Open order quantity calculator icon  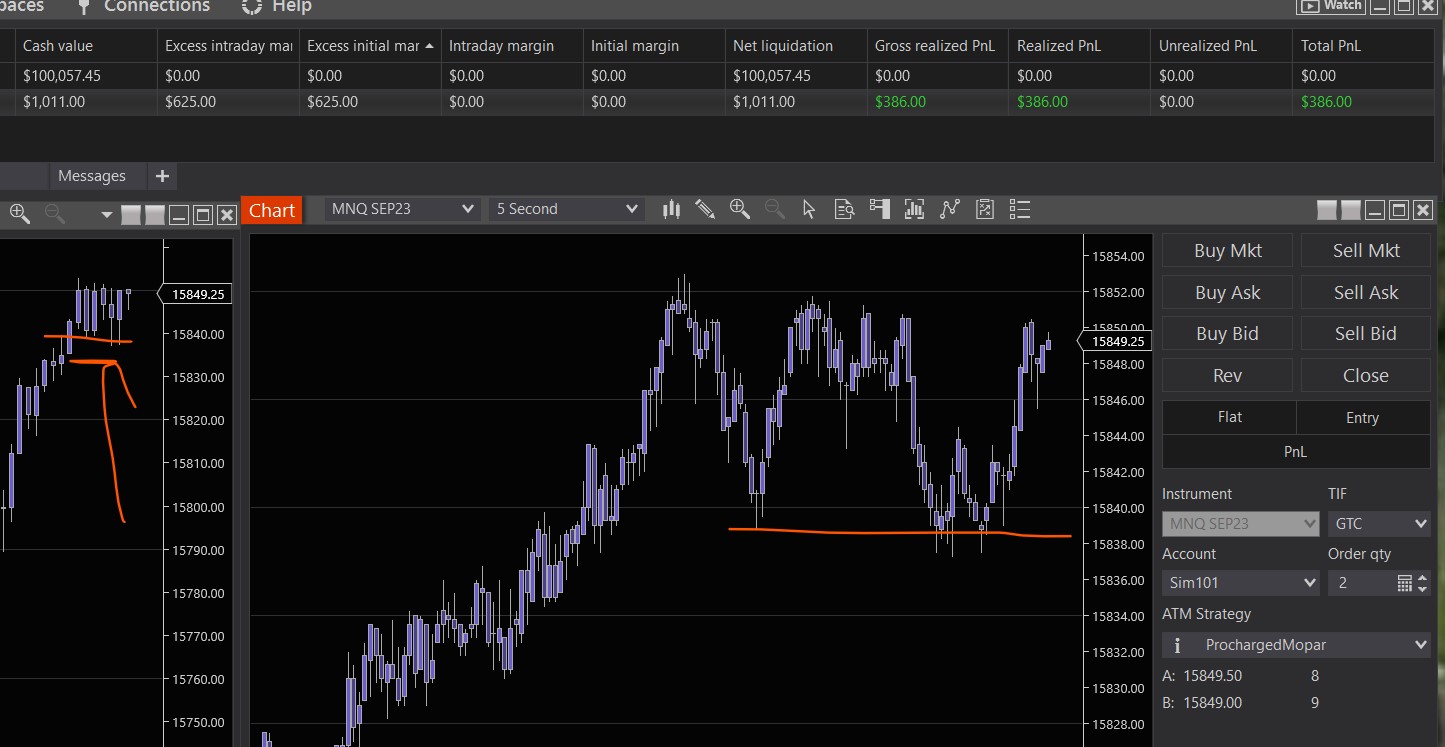pos(1404,583)
